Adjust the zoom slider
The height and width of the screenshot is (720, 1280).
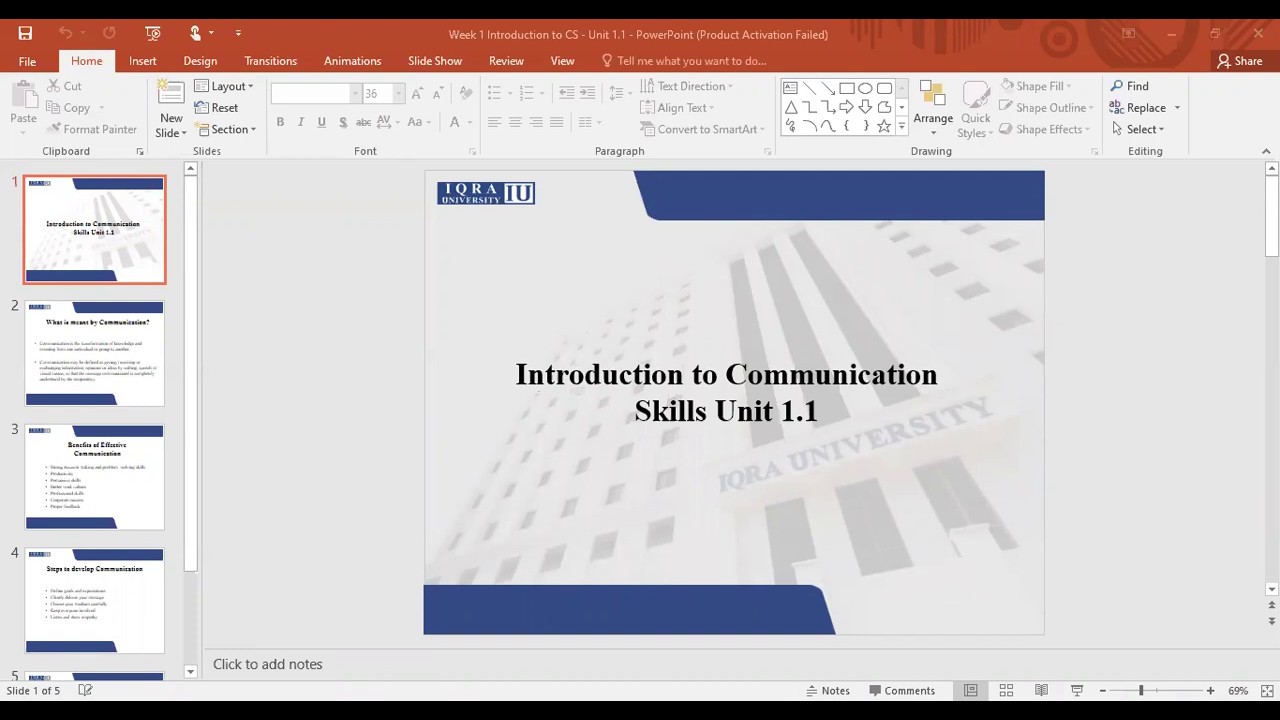[1140, 690]
